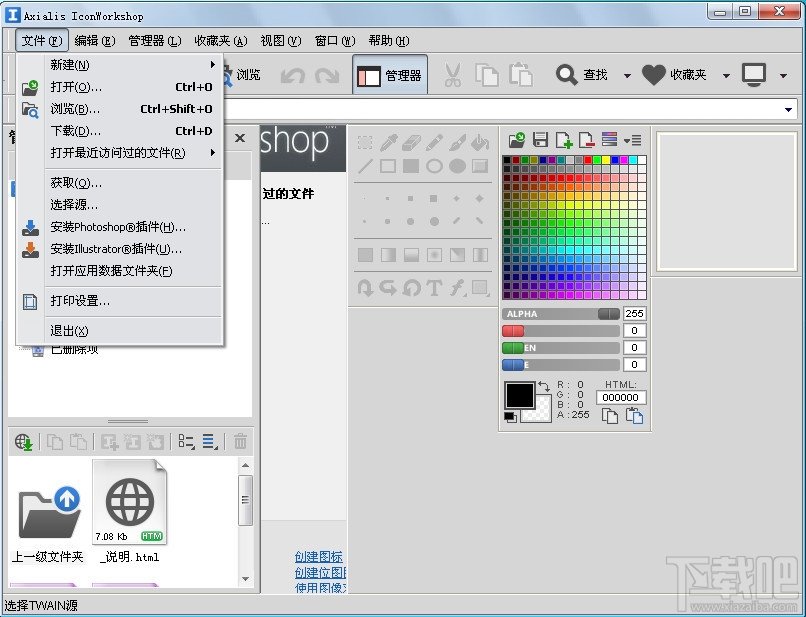Click the globe acquire icon in the file panel
Image resolution: width=806 pixels, height=617 pixels.
[22, 441]
